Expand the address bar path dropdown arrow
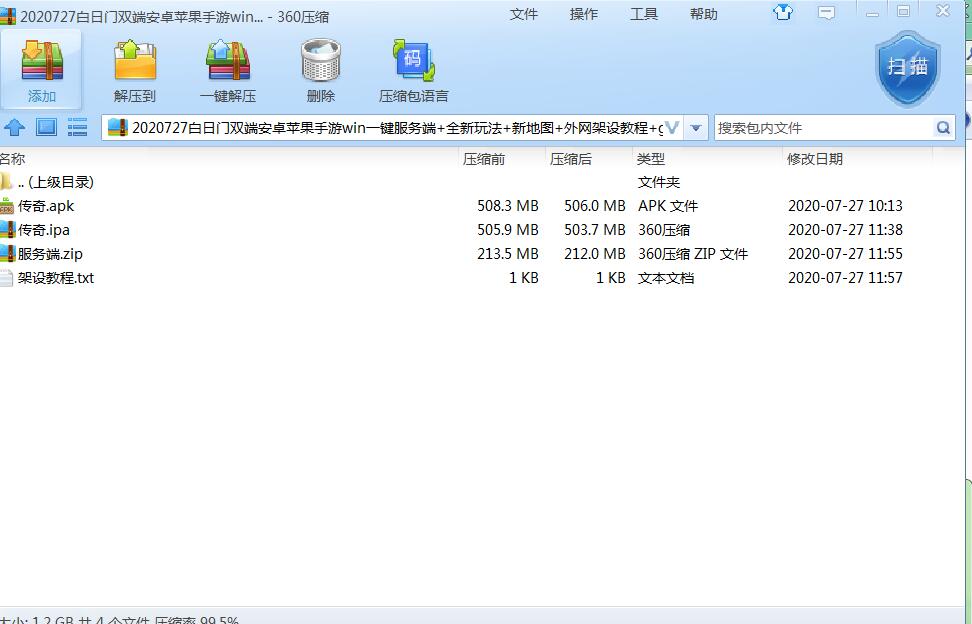 point(697,128)
